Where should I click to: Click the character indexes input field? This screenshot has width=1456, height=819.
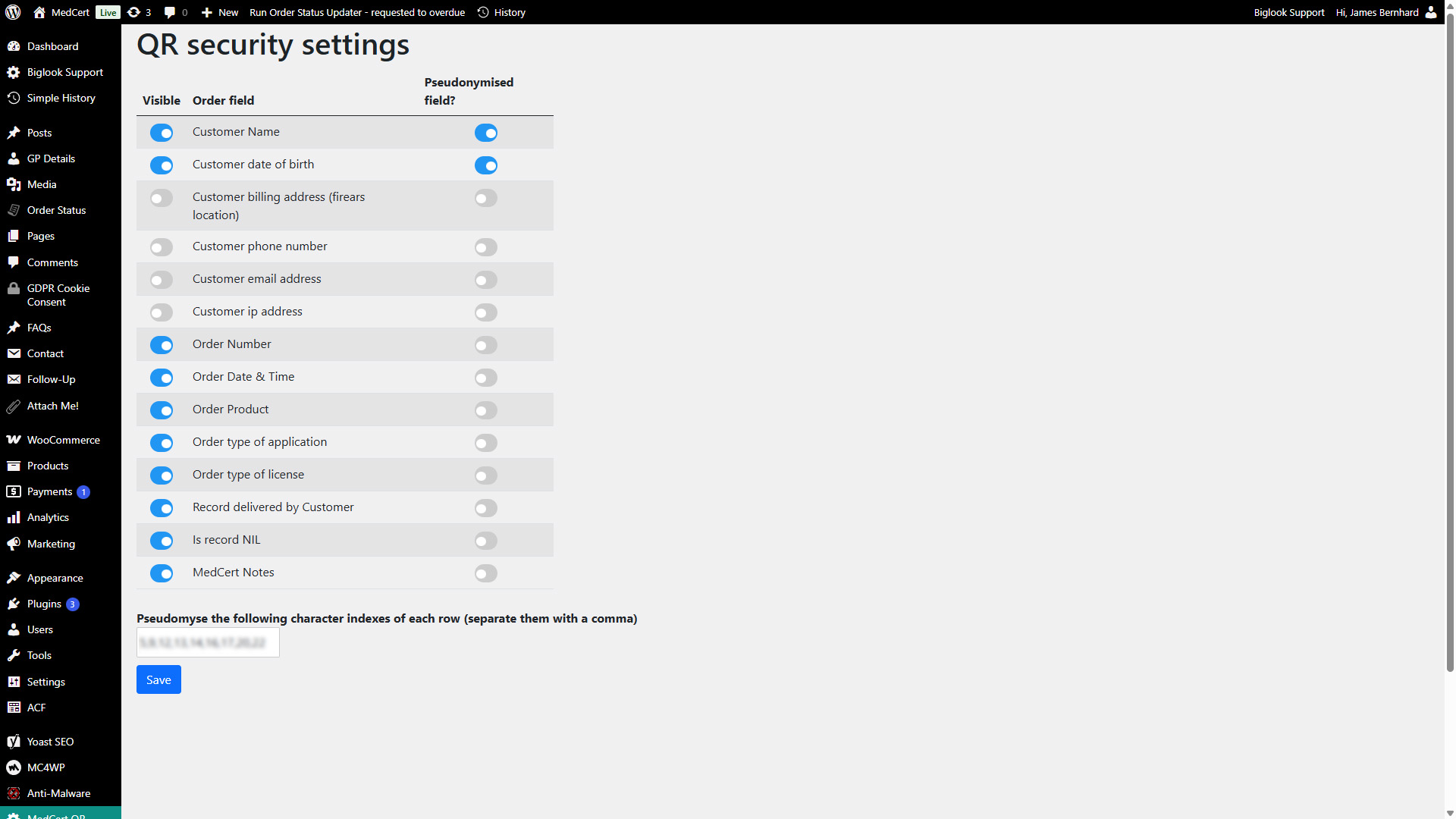point(208,642)
